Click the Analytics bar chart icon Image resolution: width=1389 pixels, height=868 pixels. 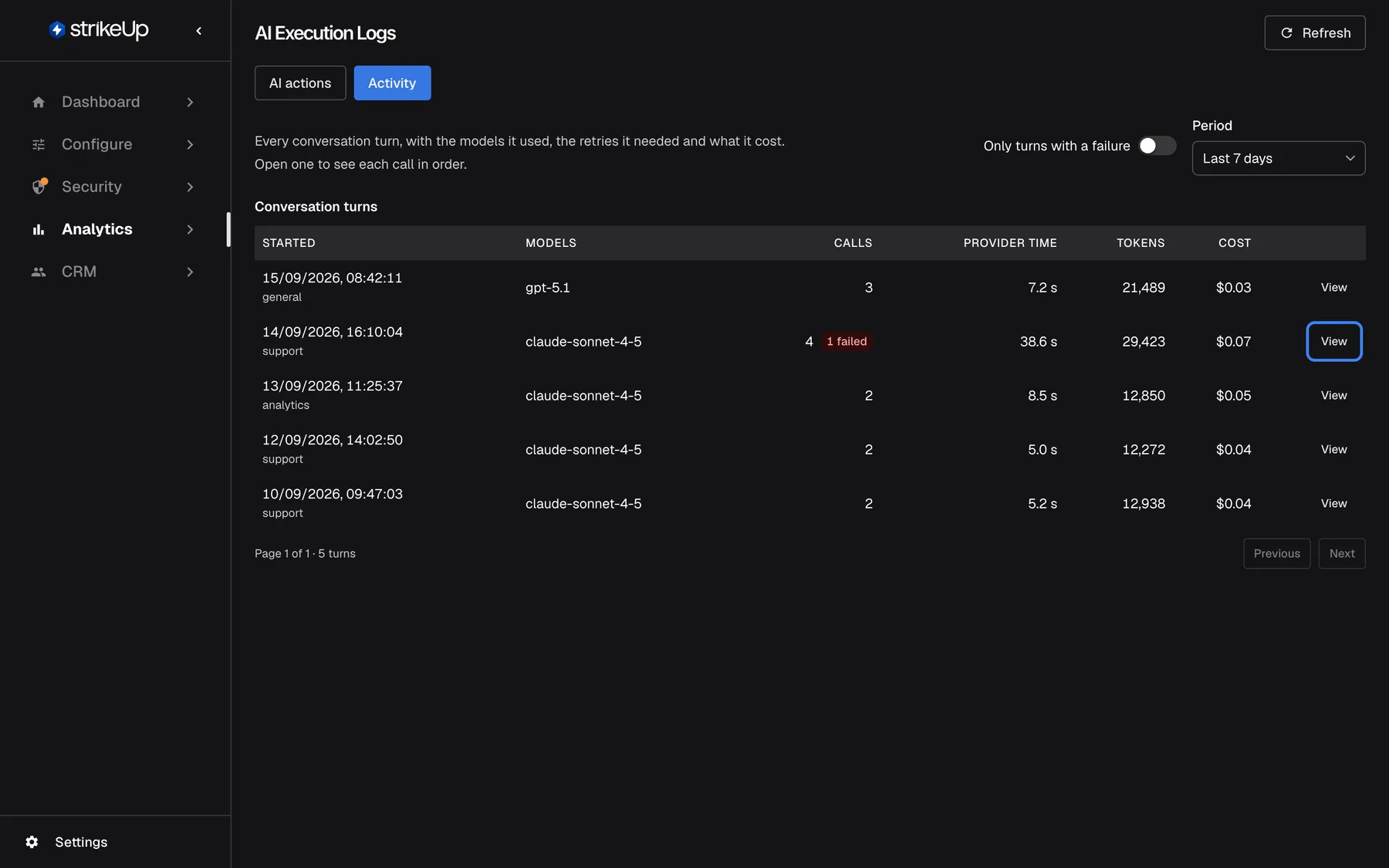tap(39, 229)
